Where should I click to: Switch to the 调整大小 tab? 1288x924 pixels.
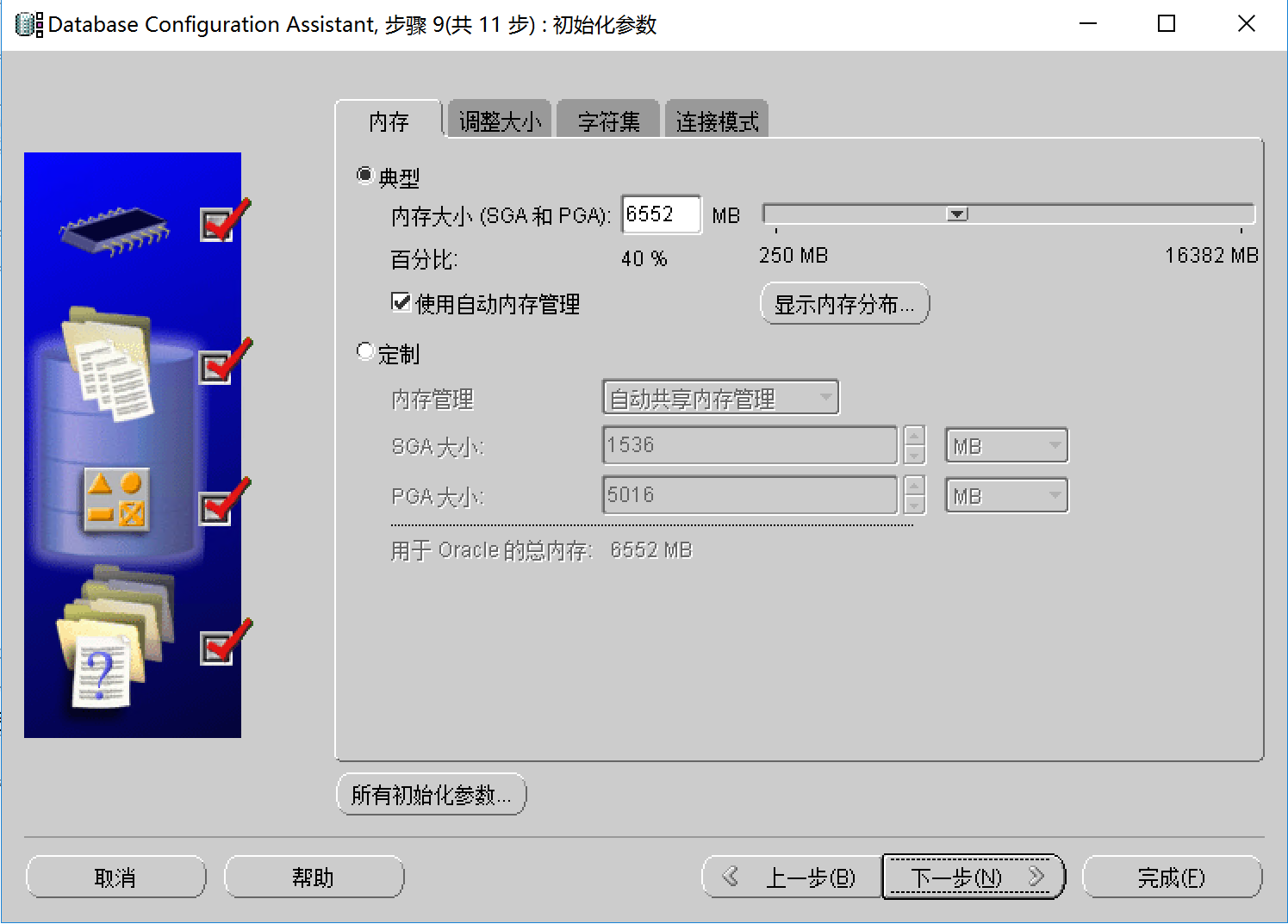500,121
